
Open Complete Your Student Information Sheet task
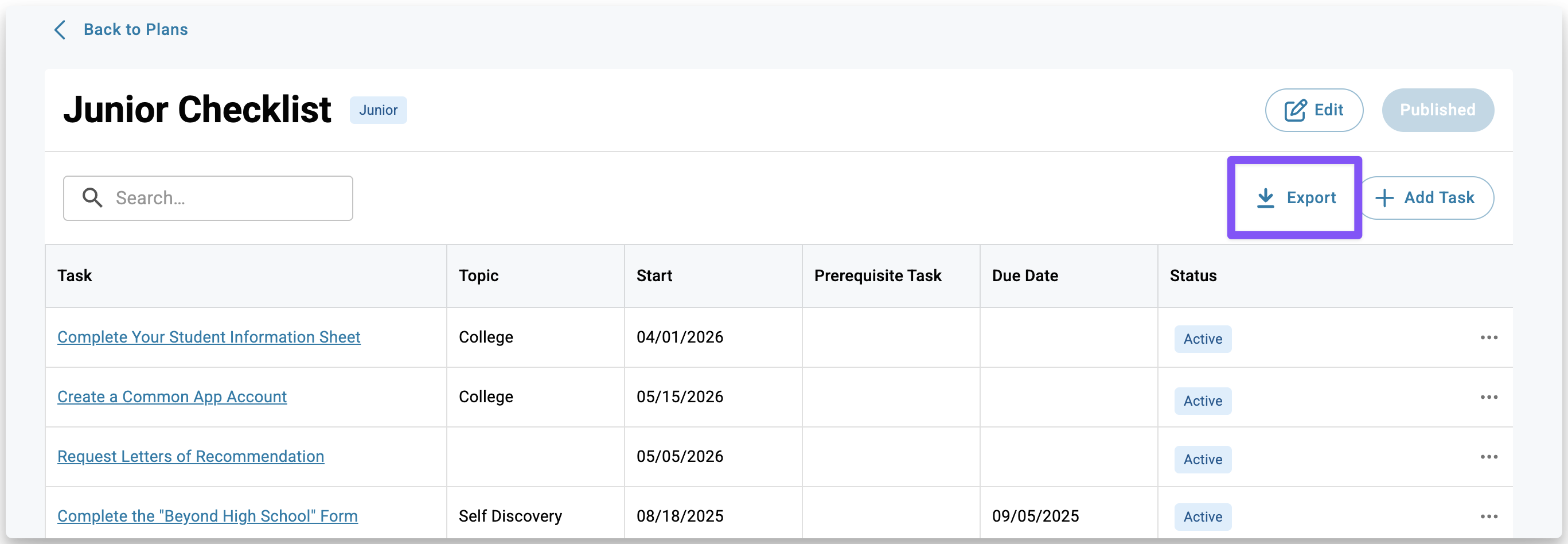point(209,337)
